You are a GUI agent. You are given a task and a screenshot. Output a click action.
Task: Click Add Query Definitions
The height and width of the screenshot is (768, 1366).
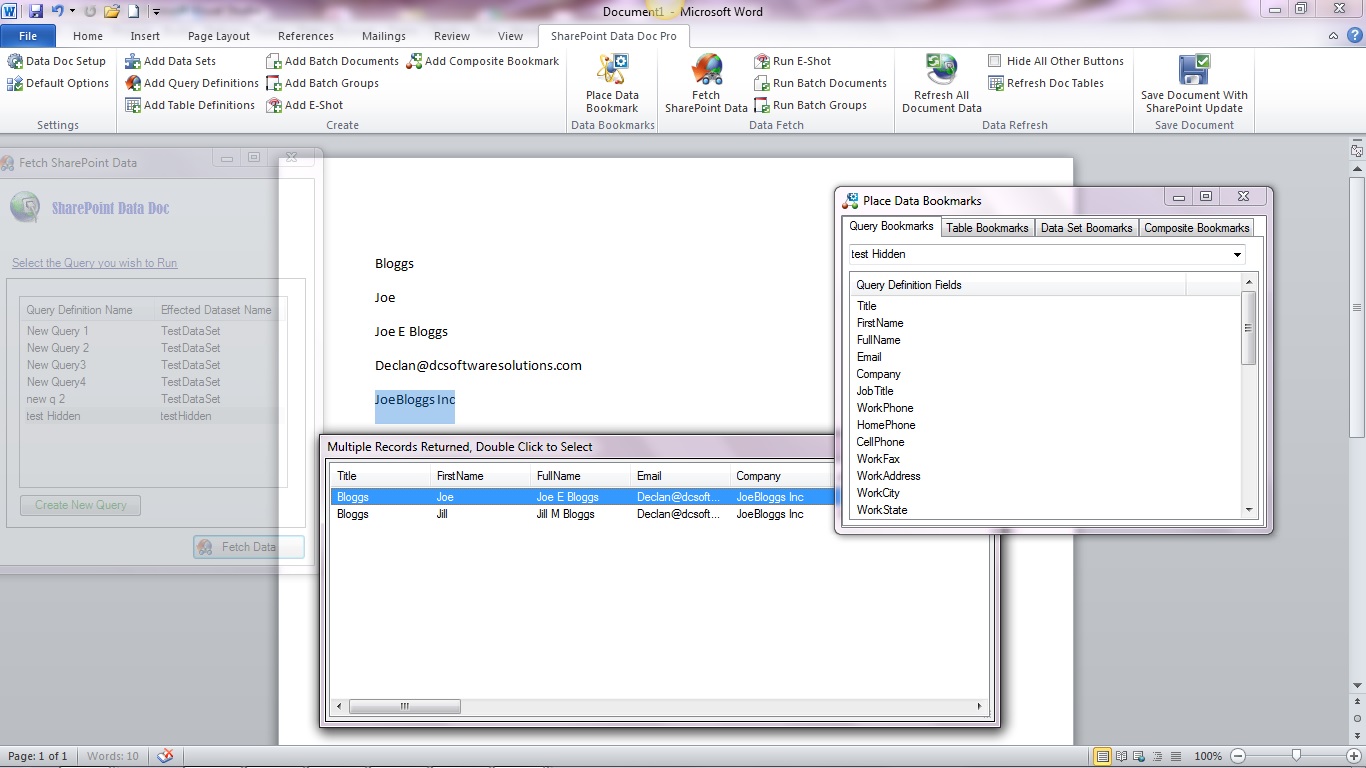(192, 83)
